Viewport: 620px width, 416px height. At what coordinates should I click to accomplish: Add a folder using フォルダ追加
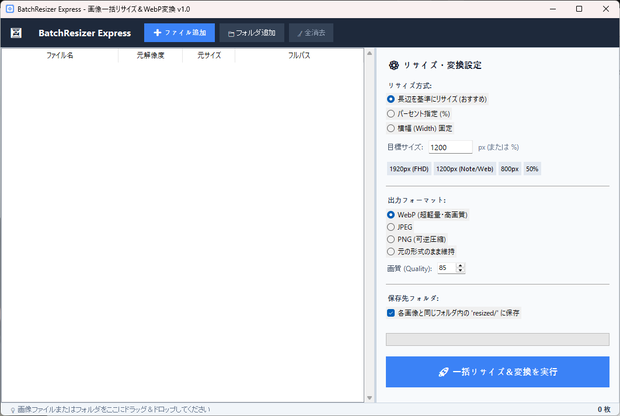252,33
